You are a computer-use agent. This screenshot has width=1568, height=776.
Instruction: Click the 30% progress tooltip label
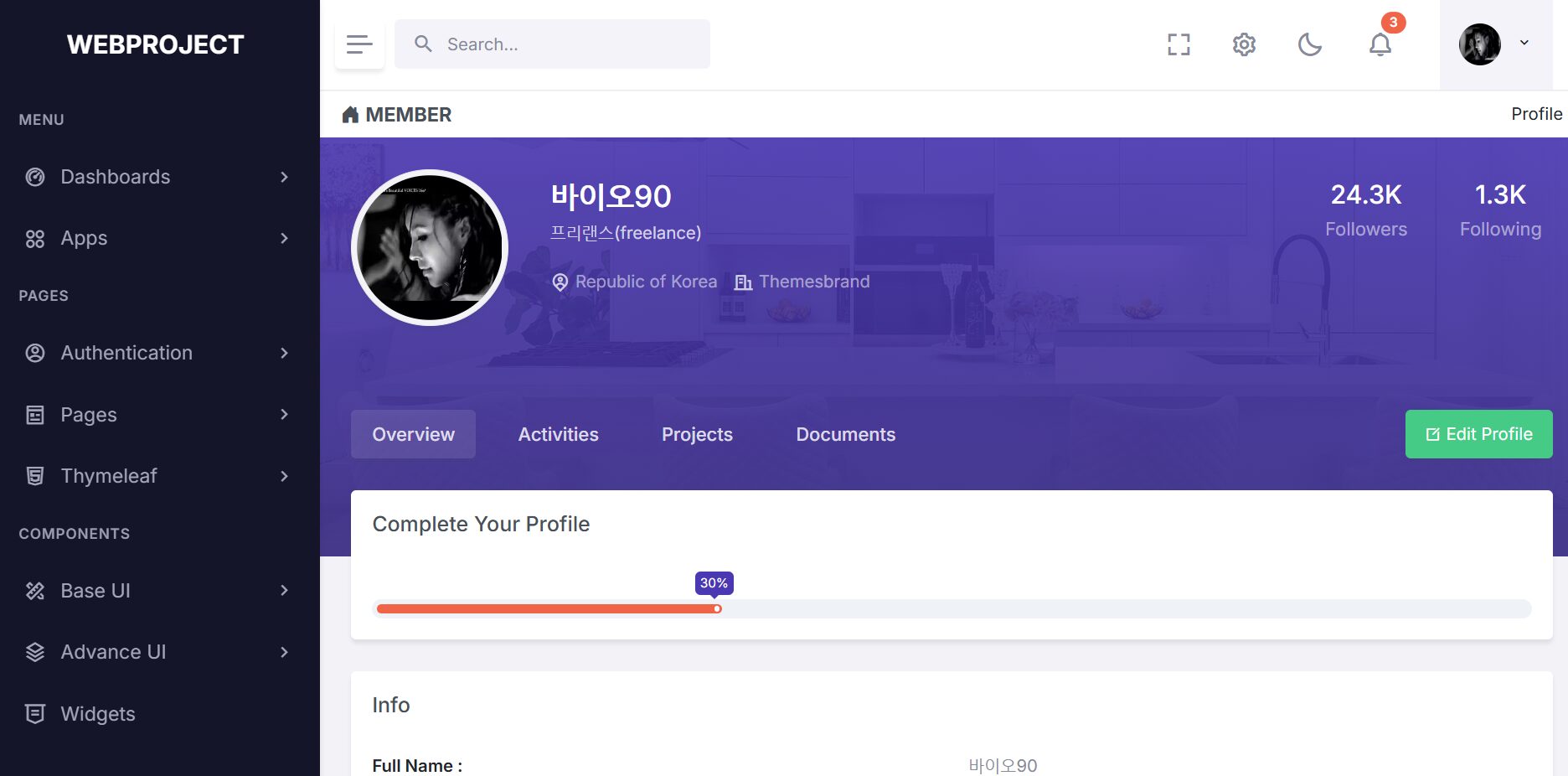714,583
